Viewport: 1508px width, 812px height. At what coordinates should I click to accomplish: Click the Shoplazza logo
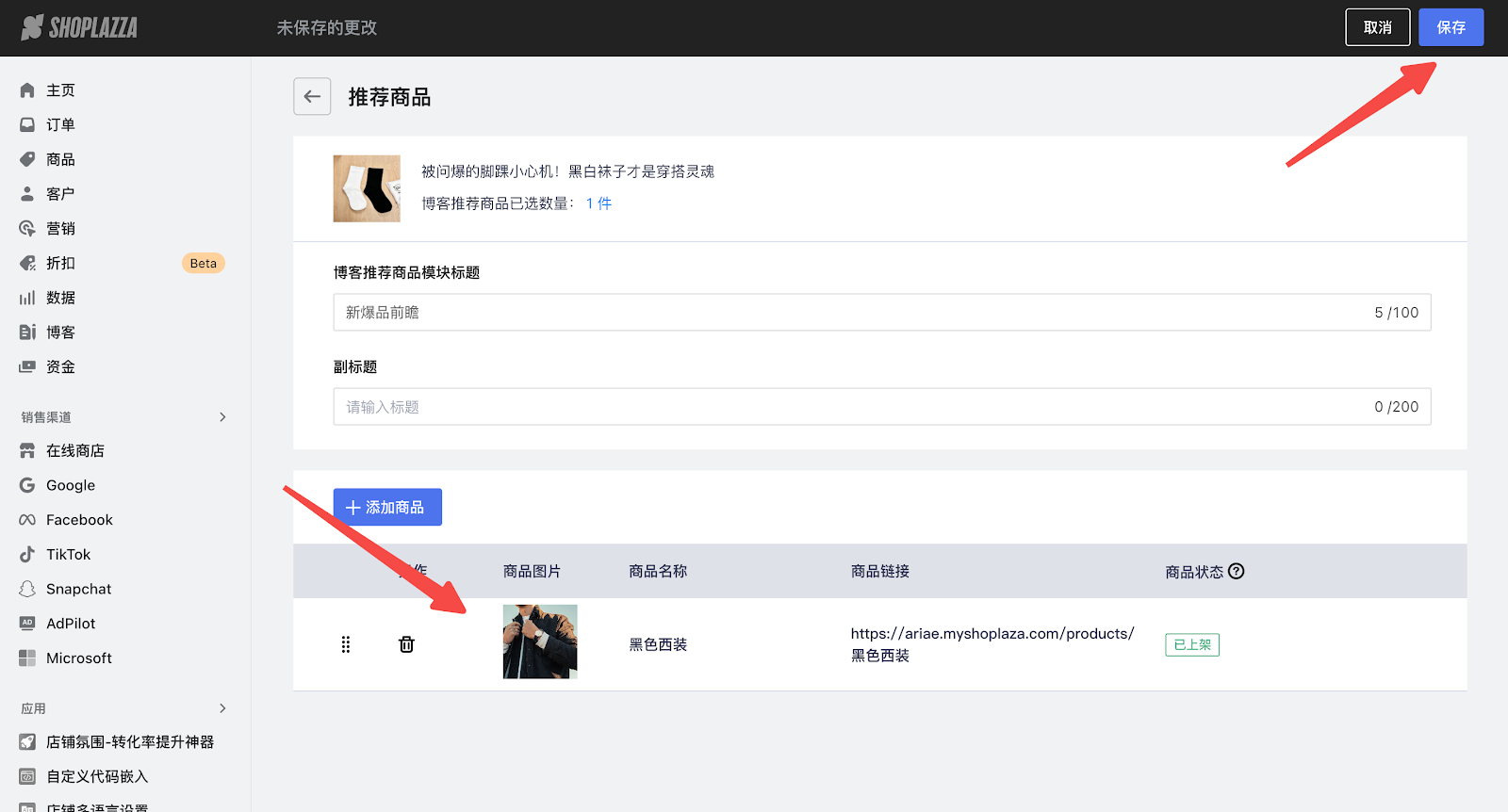coord(80,27)
